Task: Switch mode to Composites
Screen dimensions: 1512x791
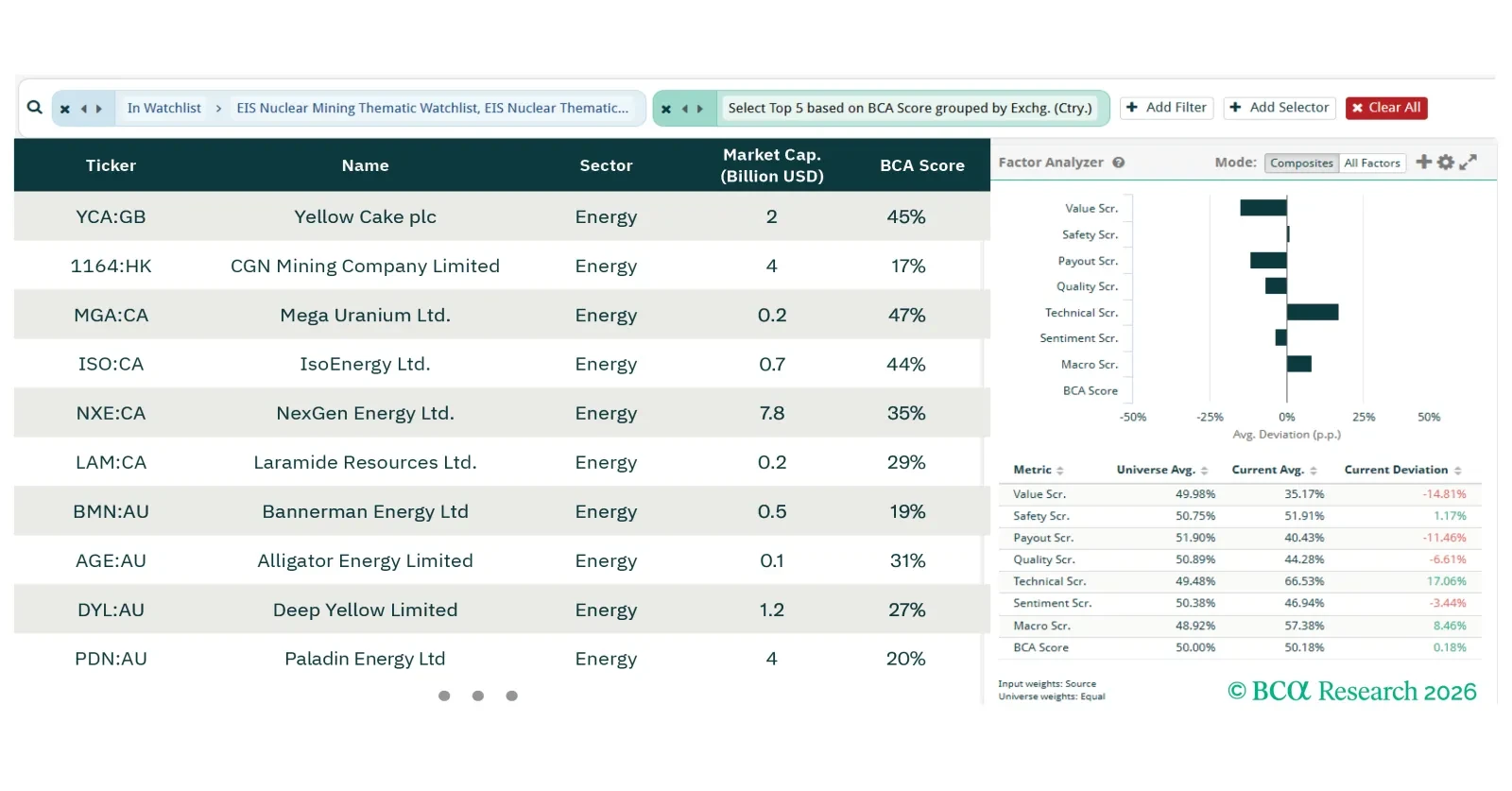Action: pyautogui.click(x=1301, y=163)
